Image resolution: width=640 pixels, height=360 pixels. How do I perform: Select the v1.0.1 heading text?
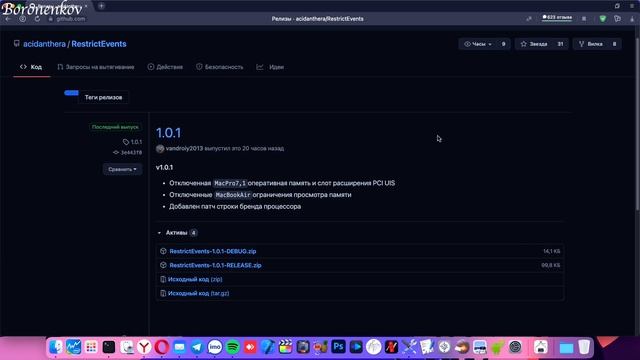click(164, 167)
